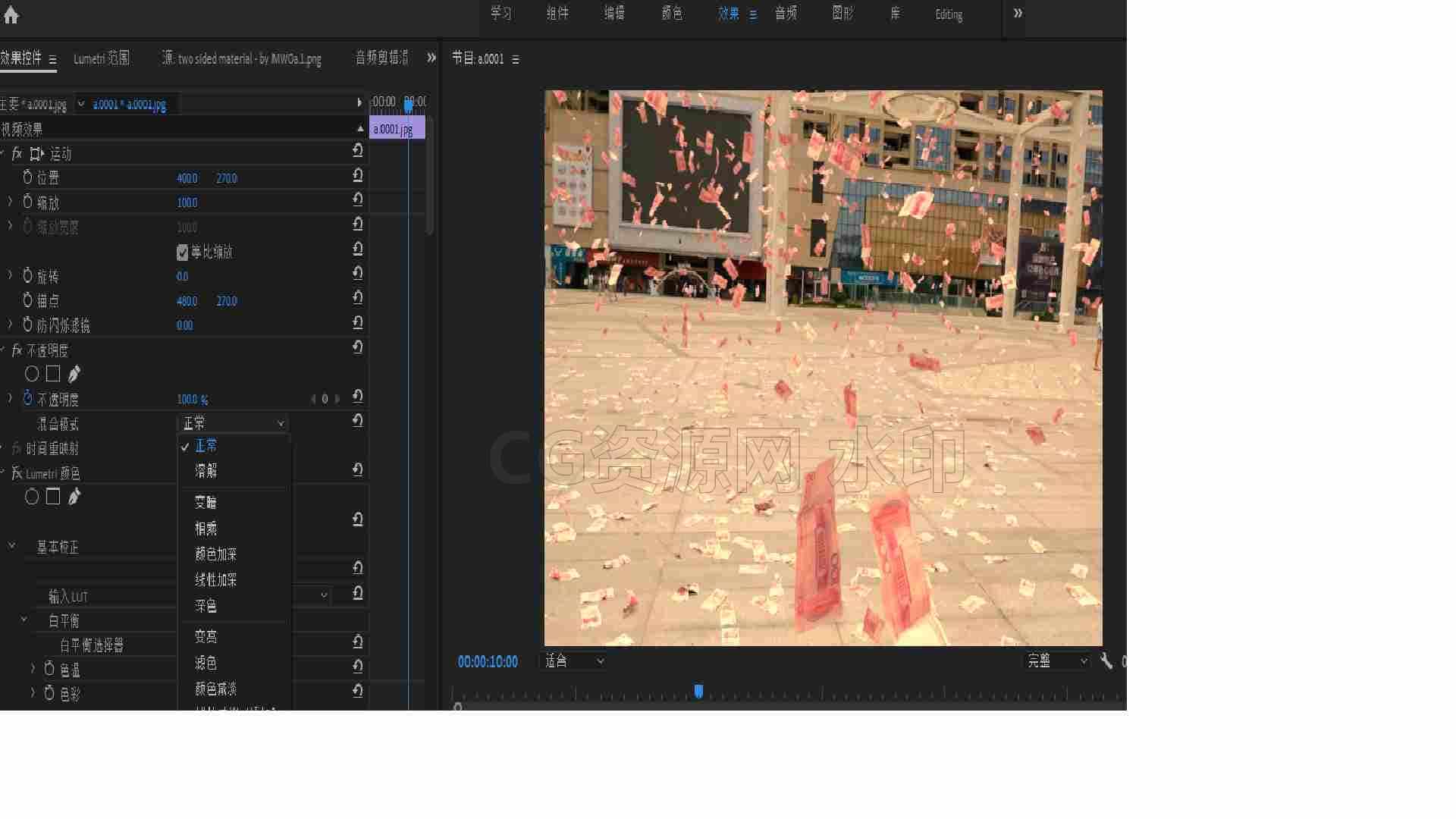Toggle animation stopwatch for 不透明度 value
The image size is (1456, 819).
pyautogui.click(x=28, y=398)
